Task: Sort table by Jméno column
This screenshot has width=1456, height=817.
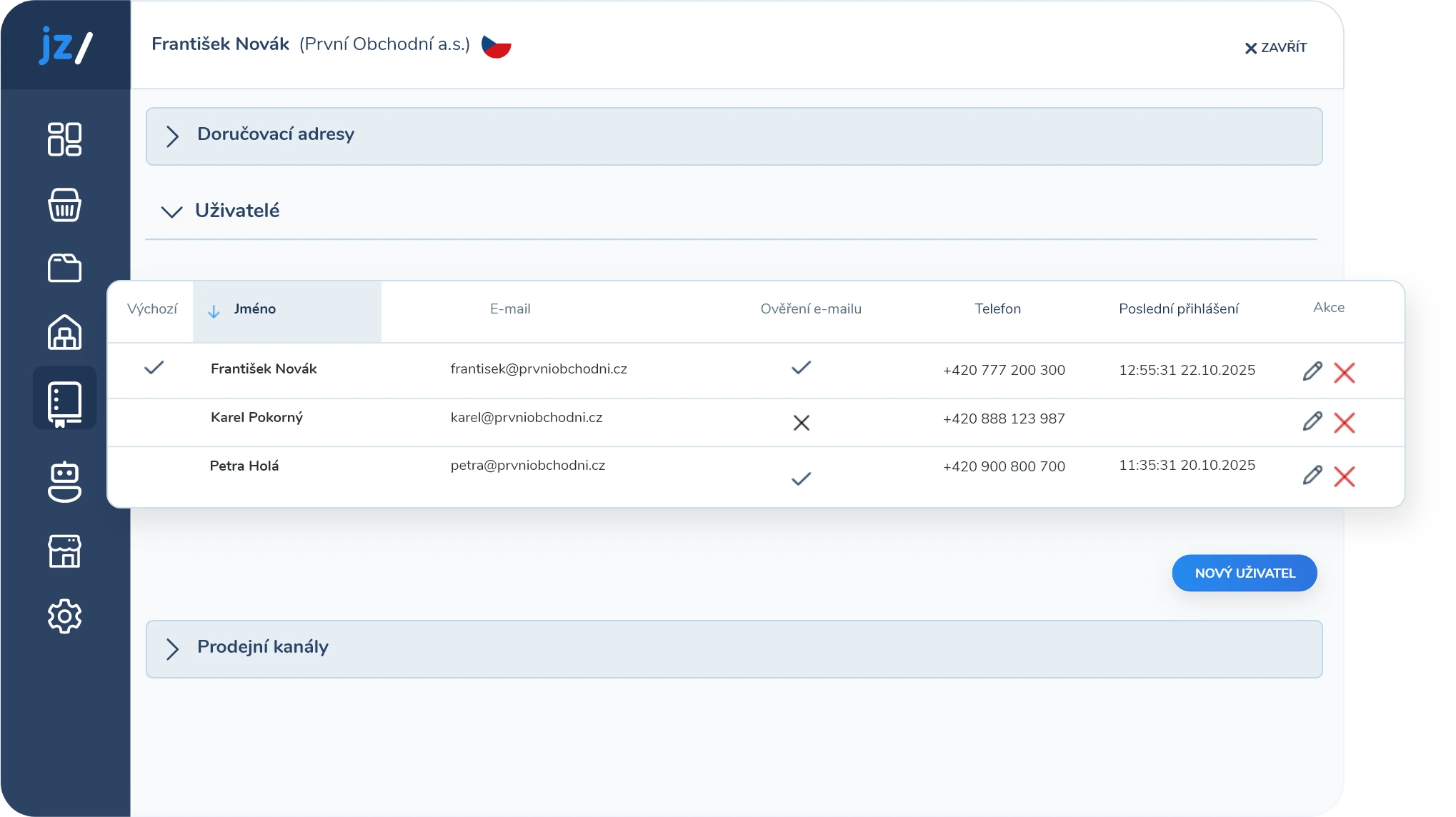Action: point(255,309)
